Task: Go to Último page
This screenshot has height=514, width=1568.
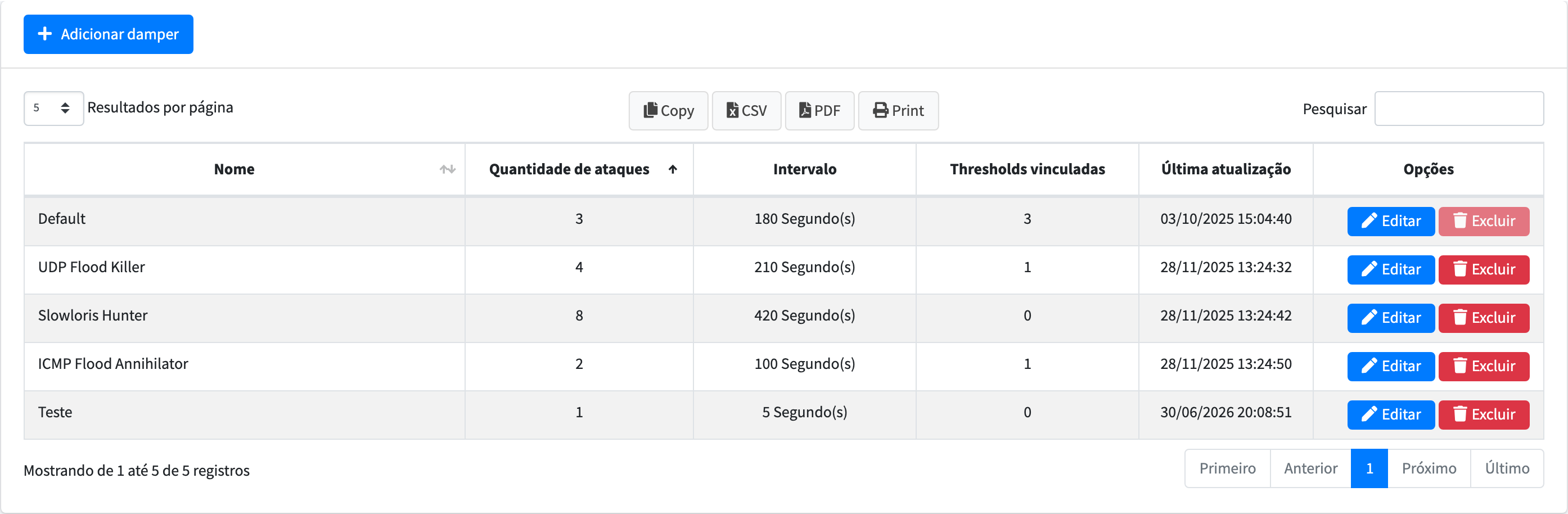Action: click(1507, 468)
